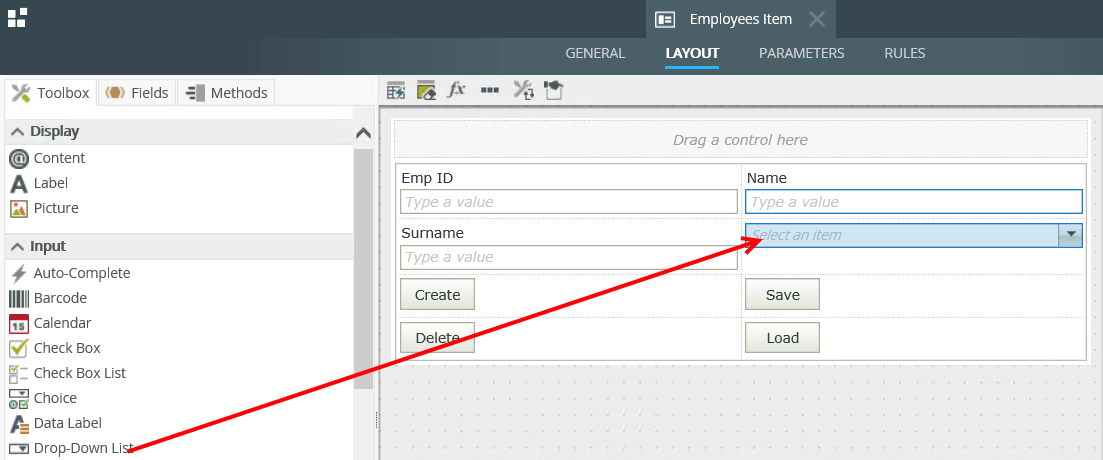Viewport: 1103px width, 460px height.
Task: Click the Delete button
Action: [438, 338]
